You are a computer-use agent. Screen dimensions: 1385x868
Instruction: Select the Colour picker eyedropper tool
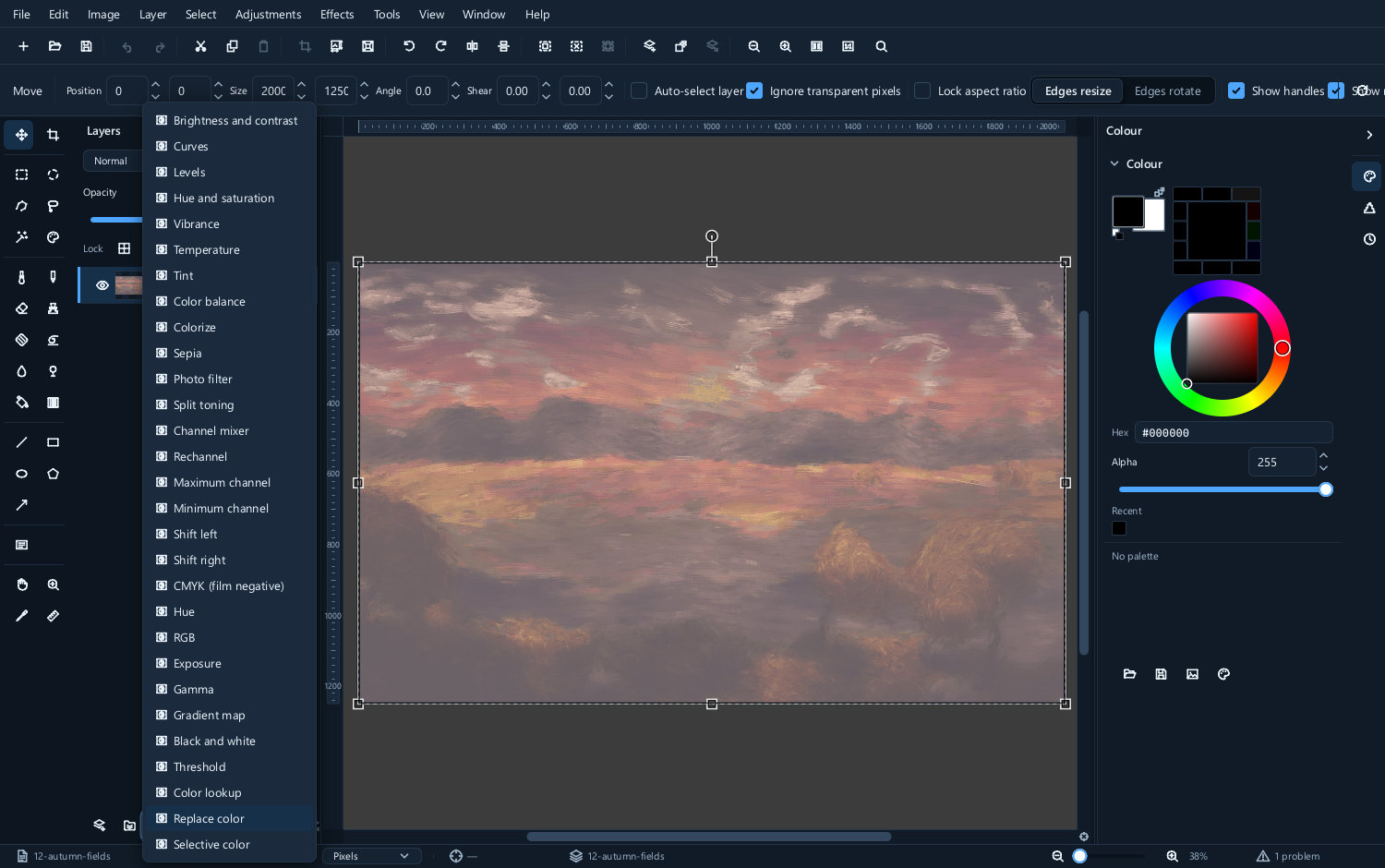(x=21, y=616)
